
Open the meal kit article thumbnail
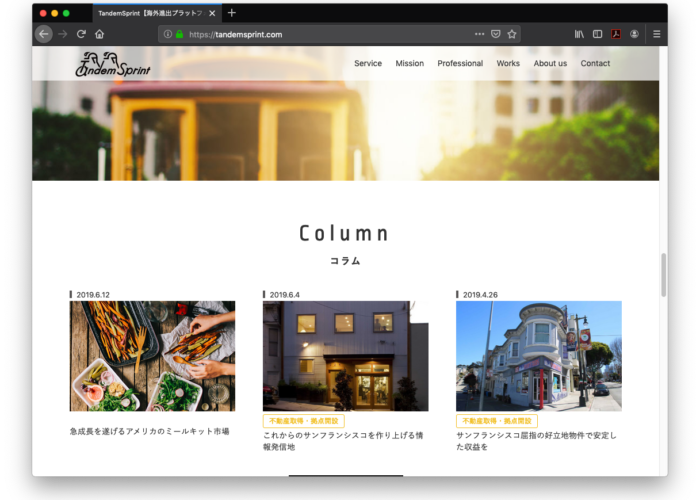click(x=152, y=356)
